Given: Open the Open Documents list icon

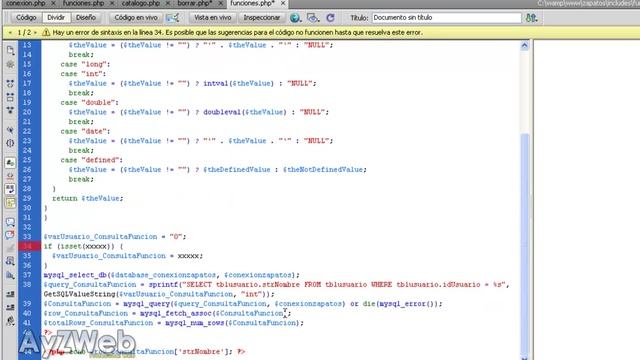Looking at the screenshot, I should pyautogui.click(x=10, y=50).
